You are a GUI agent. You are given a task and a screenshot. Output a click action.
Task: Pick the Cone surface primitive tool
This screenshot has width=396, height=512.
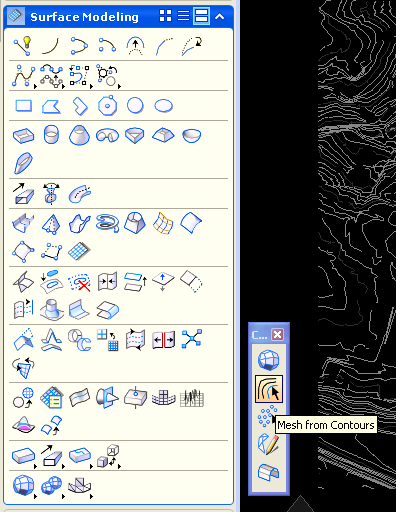coord(79,135)
